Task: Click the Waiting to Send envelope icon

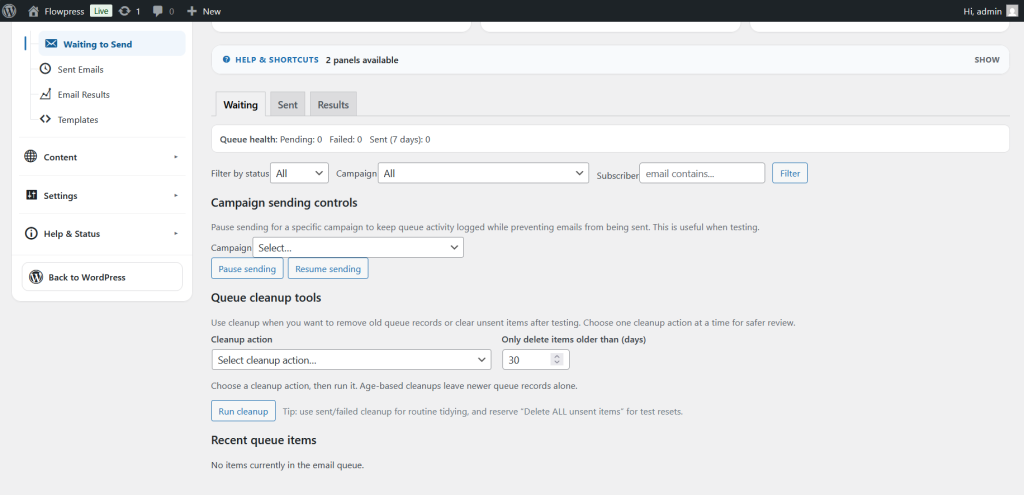Action: (x=51, y=44)
